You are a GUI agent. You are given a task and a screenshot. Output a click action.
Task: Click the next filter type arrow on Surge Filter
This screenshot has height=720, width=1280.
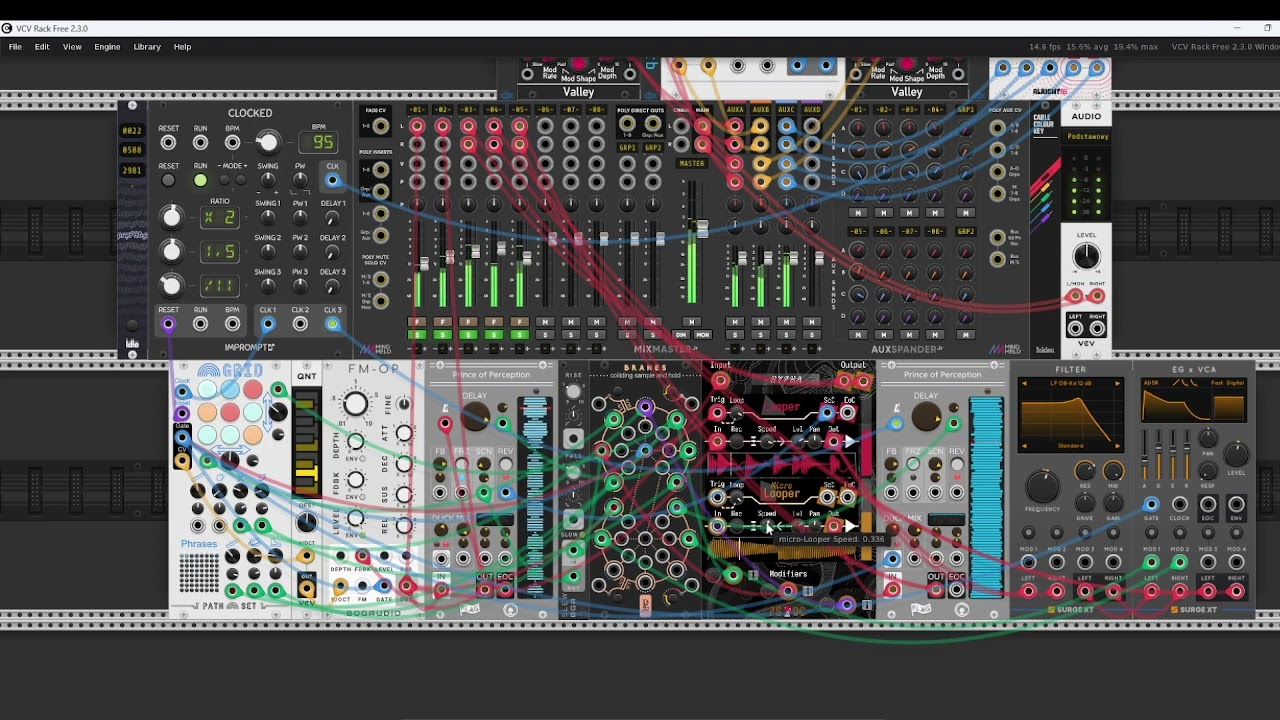tap(1117, 384)
